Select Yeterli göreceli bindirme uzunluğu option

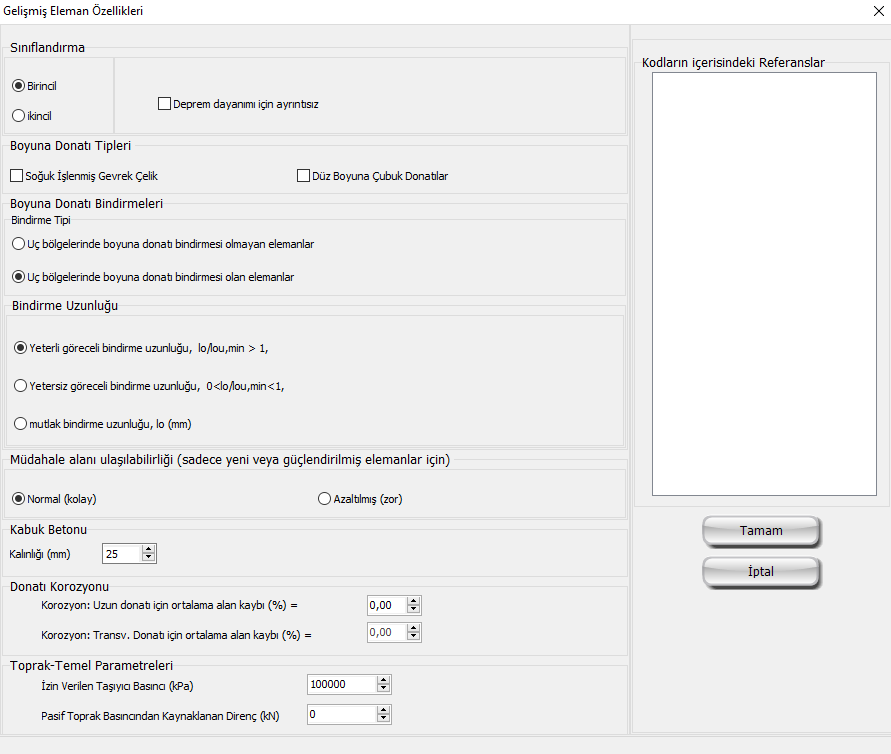coord(20,348)
